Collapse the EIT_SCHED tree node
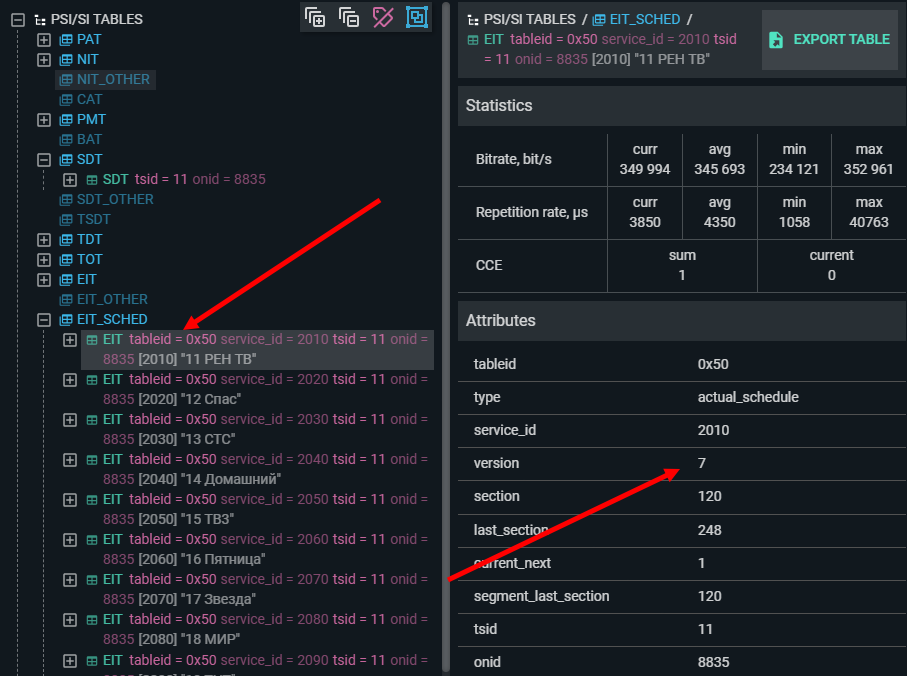907x676 pixels. pyautogui.click(x=43, y=319)
